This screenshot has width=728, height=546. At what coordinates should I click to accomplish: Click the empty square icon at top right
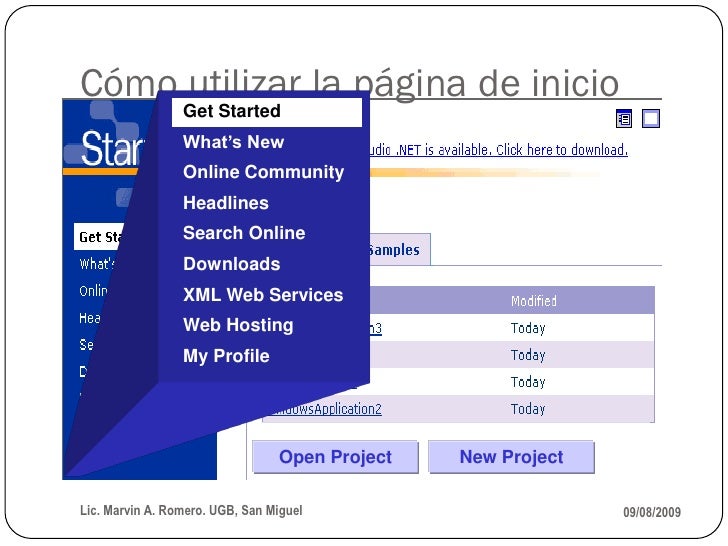pyautogui.click(x=651, y=119)
